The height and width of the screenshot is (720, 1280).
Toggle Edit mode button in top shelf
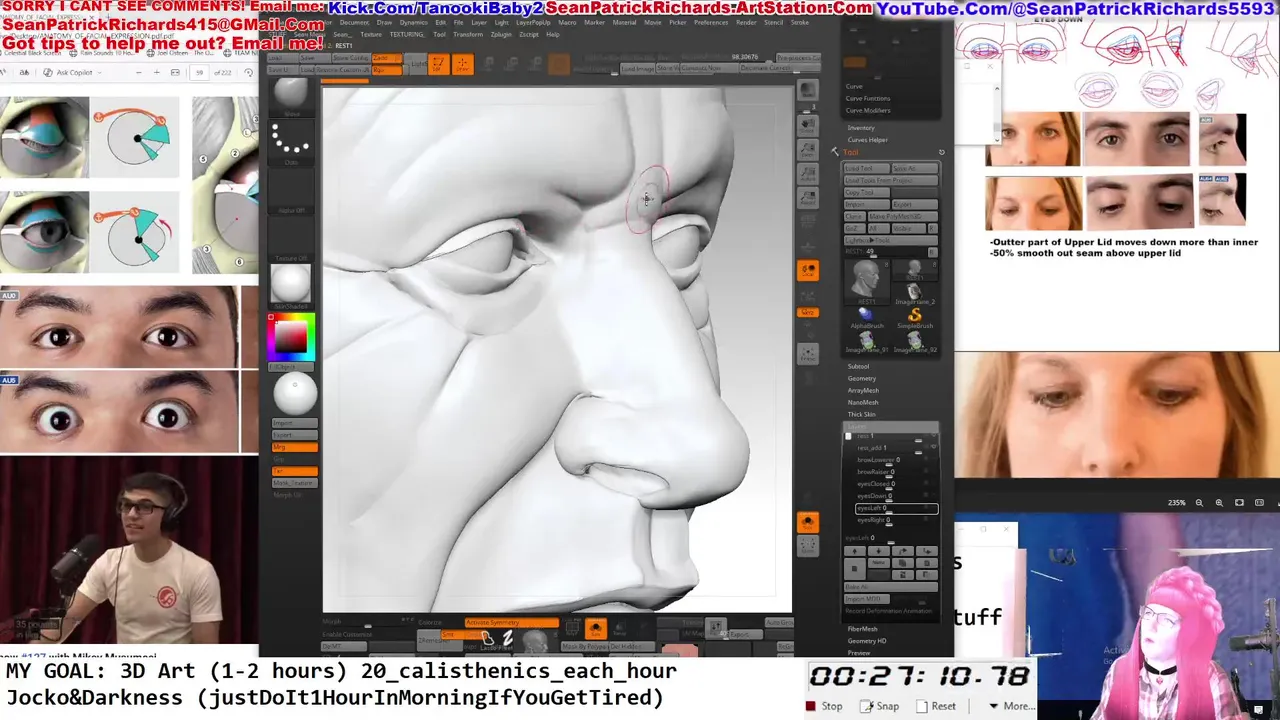[438, 64]
